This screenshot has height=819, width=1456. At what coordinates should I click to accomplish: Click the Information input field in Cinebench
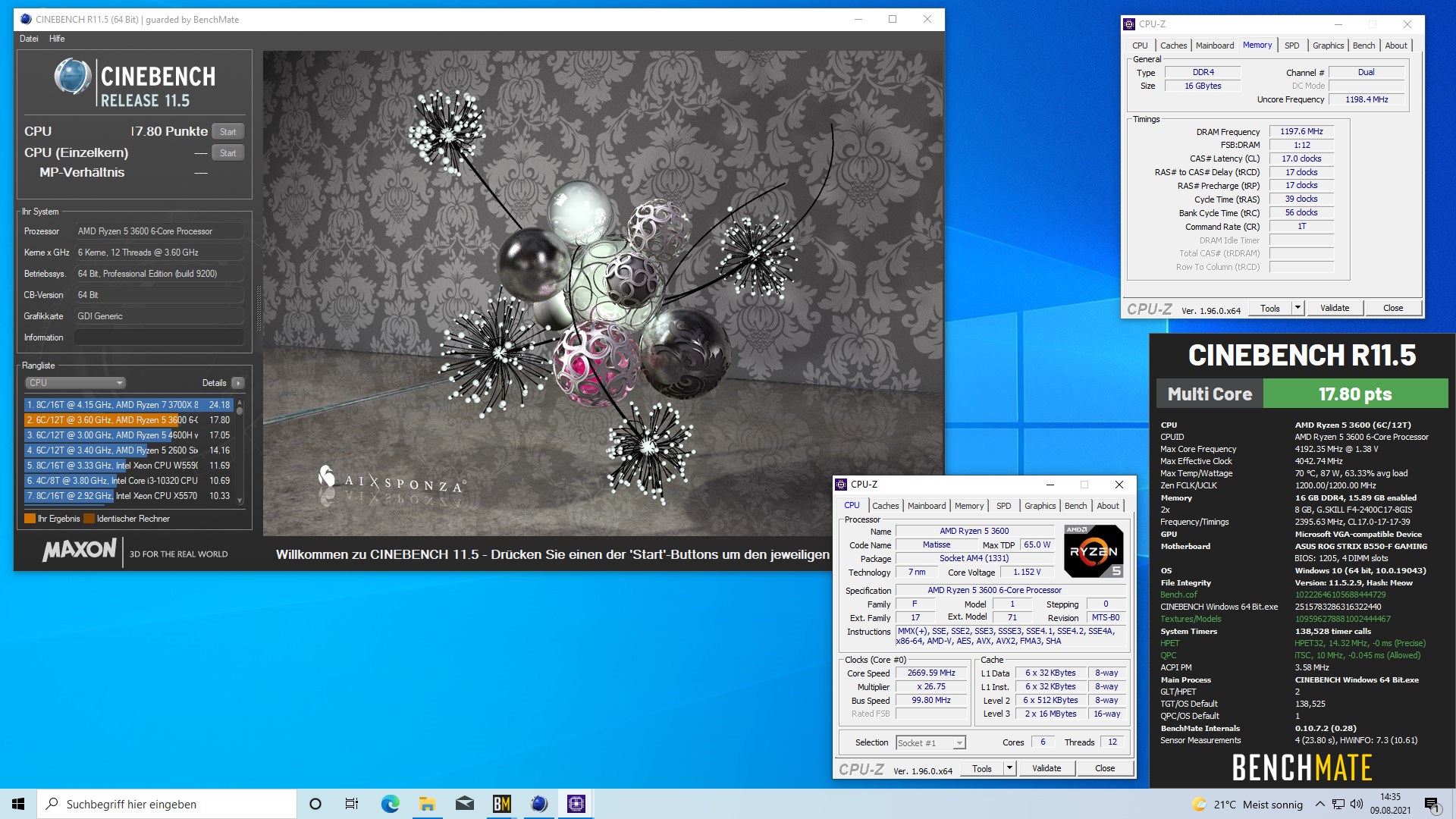158,337
